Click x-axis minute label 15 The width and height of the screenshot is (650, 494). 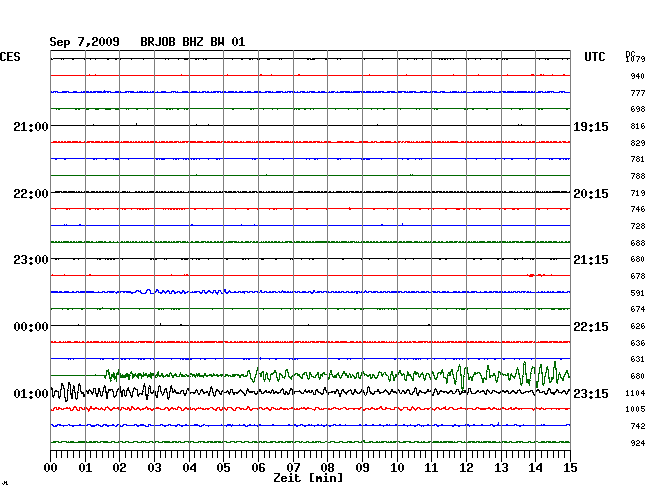570,468
